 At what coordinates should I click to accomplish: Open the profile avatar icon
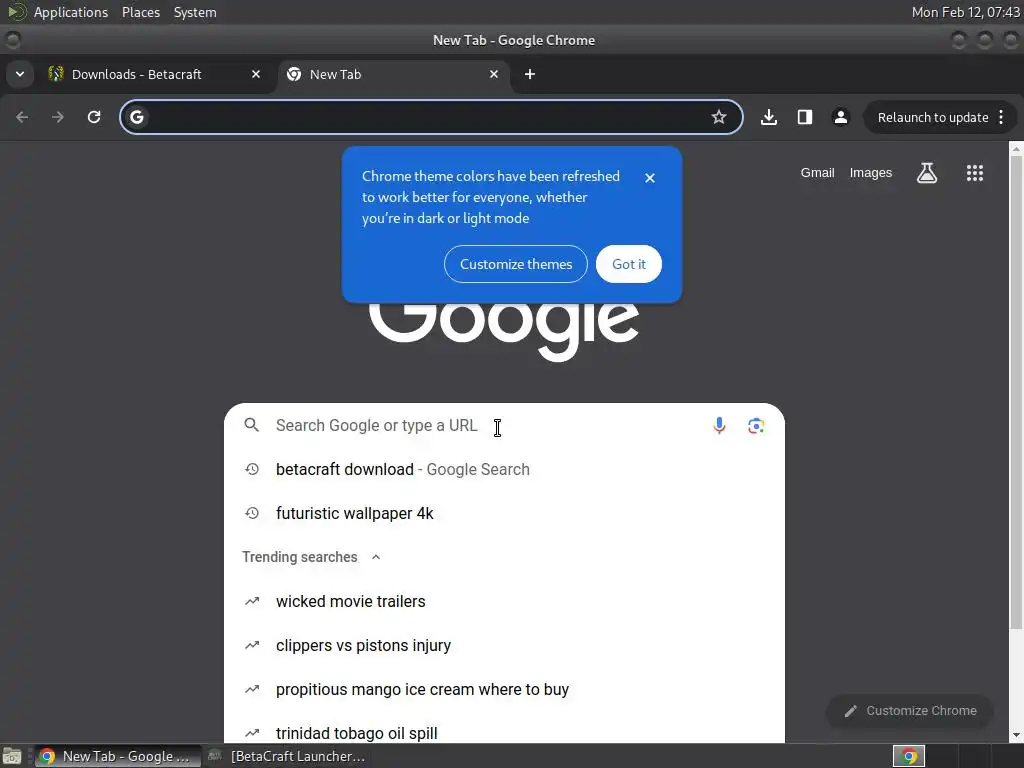click(840, 117)
